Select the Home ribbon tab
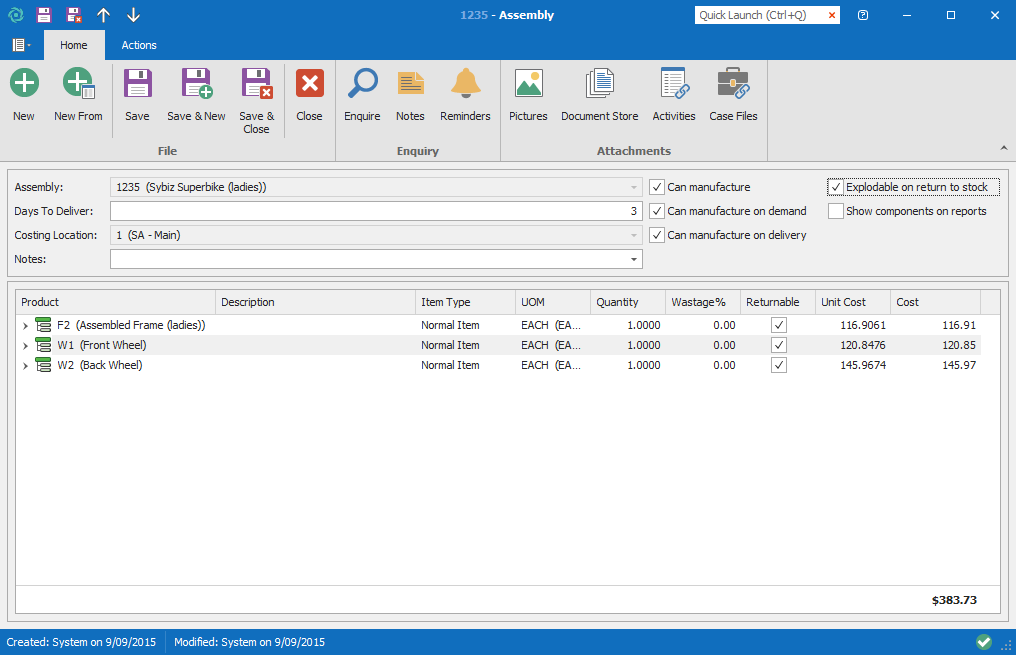 [x=74, y=45]
